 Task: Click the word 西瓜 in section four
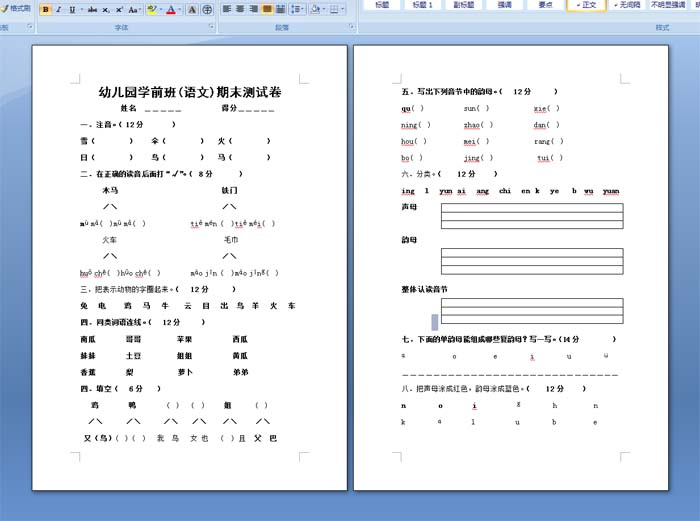tap(240, 339)
